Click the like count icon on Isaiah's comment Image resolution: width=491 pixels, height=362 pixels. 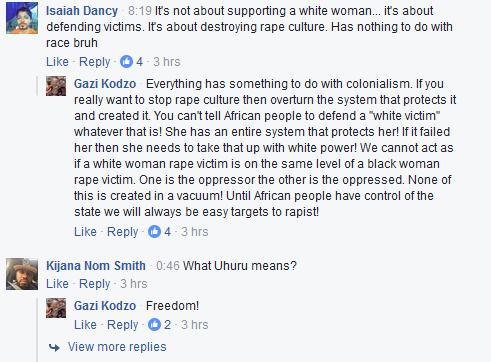pos(126,62)
